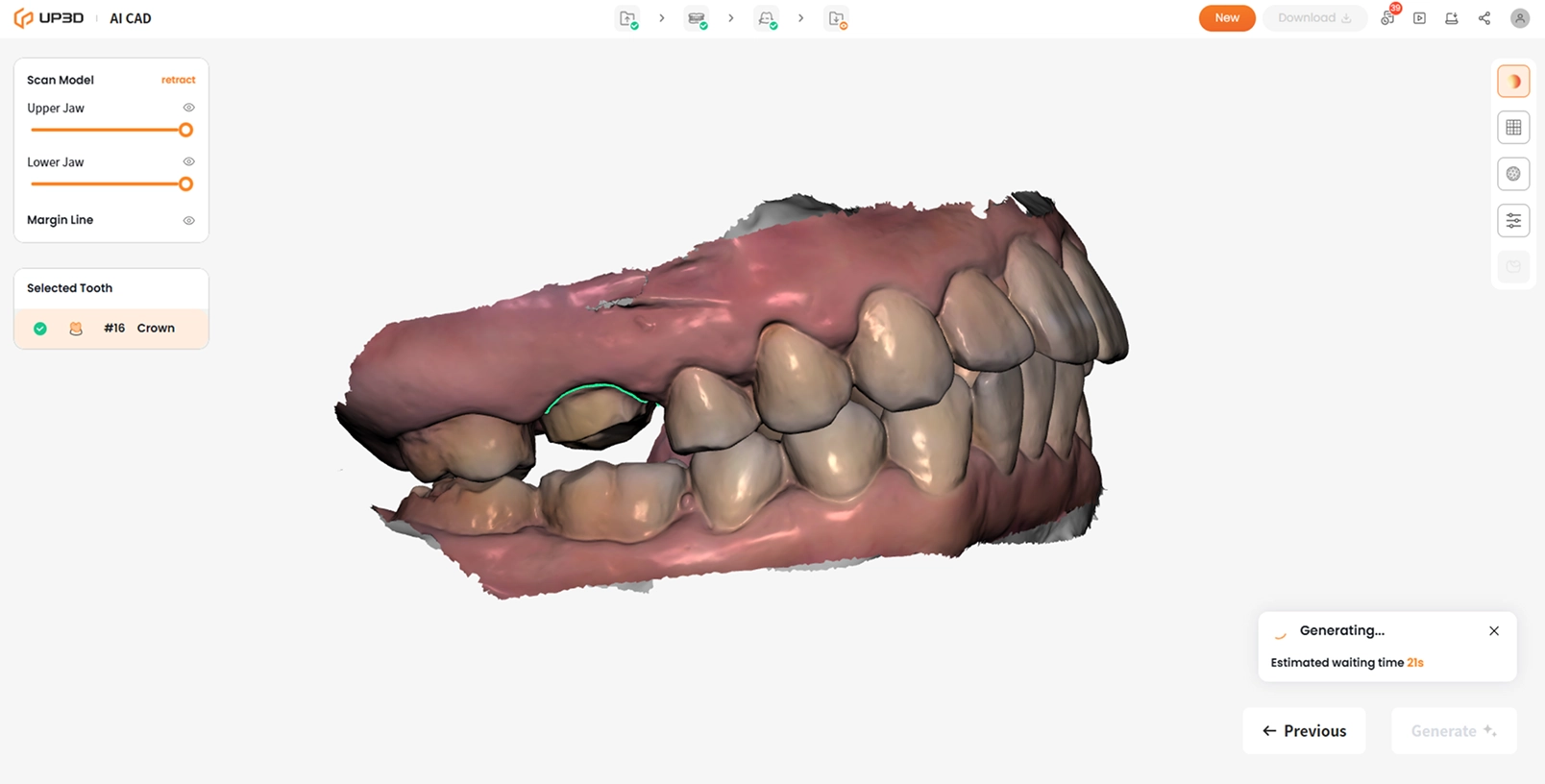Go to the scan model step icon

click(x=698, y=18)
